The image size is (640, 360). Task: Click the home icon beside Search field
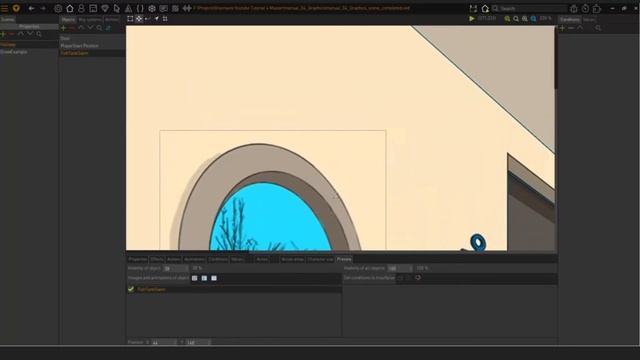click(x=485, y=8)
